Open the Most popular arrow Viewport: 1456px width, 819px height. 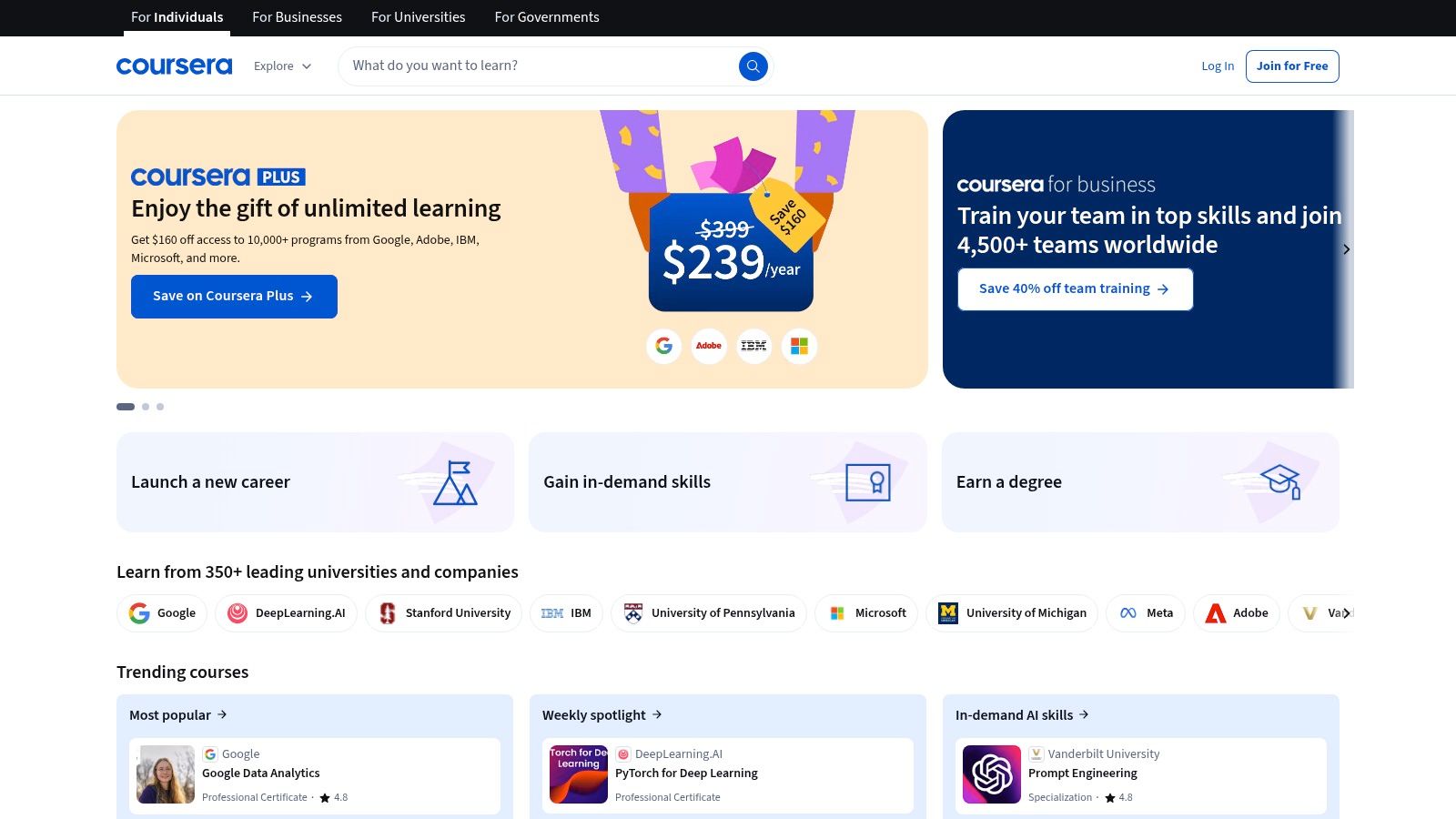click(x=222, y=714)
